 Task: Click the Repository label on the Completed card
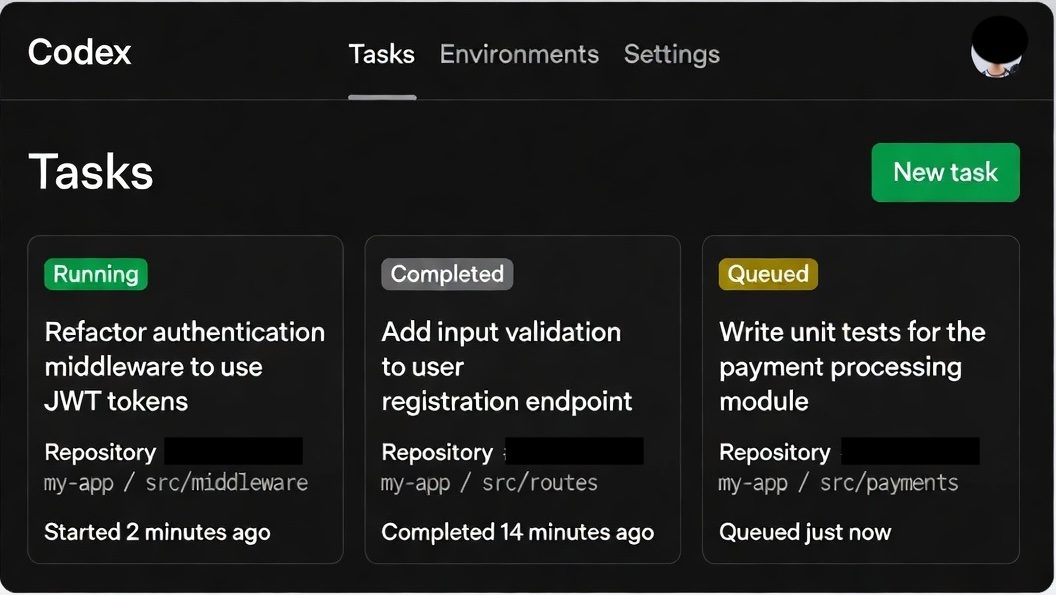(x=437, y=451)
